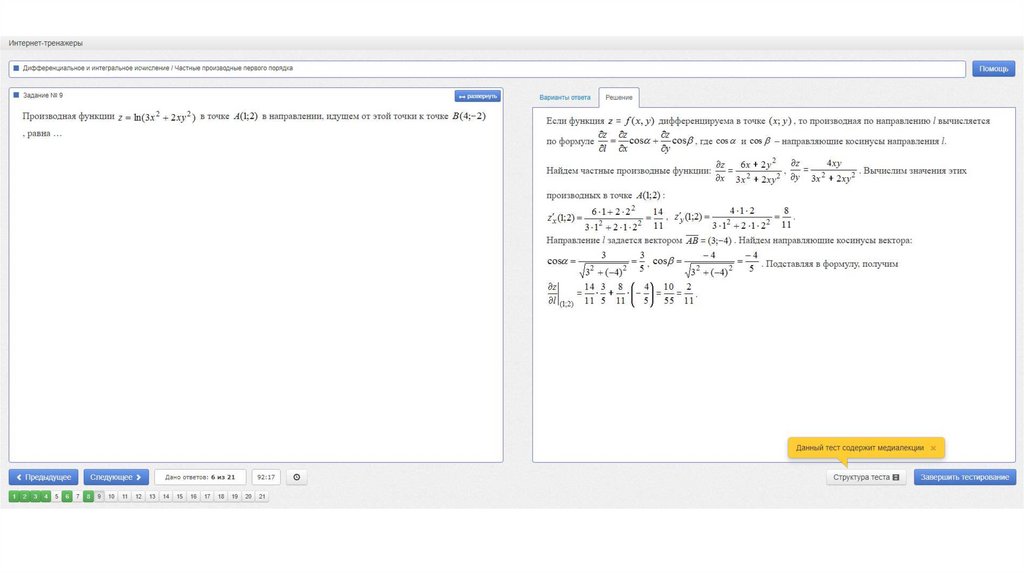Screen dimensions: 1024x574
Task: Close the yellow медиалекции notification
Action: pos(933,448)
